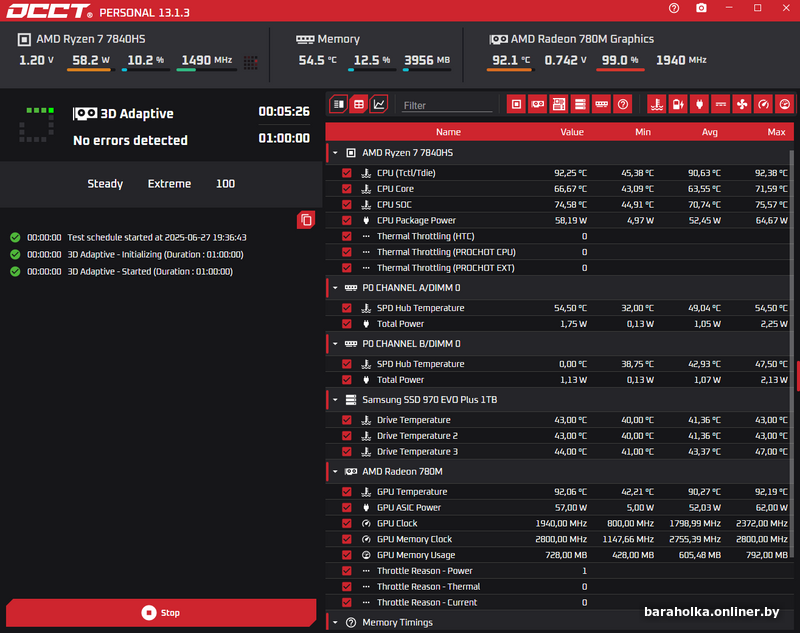Toggle the memory module sensor filter icon
This screenshot has width=800, height=633.
click(602, 104)
